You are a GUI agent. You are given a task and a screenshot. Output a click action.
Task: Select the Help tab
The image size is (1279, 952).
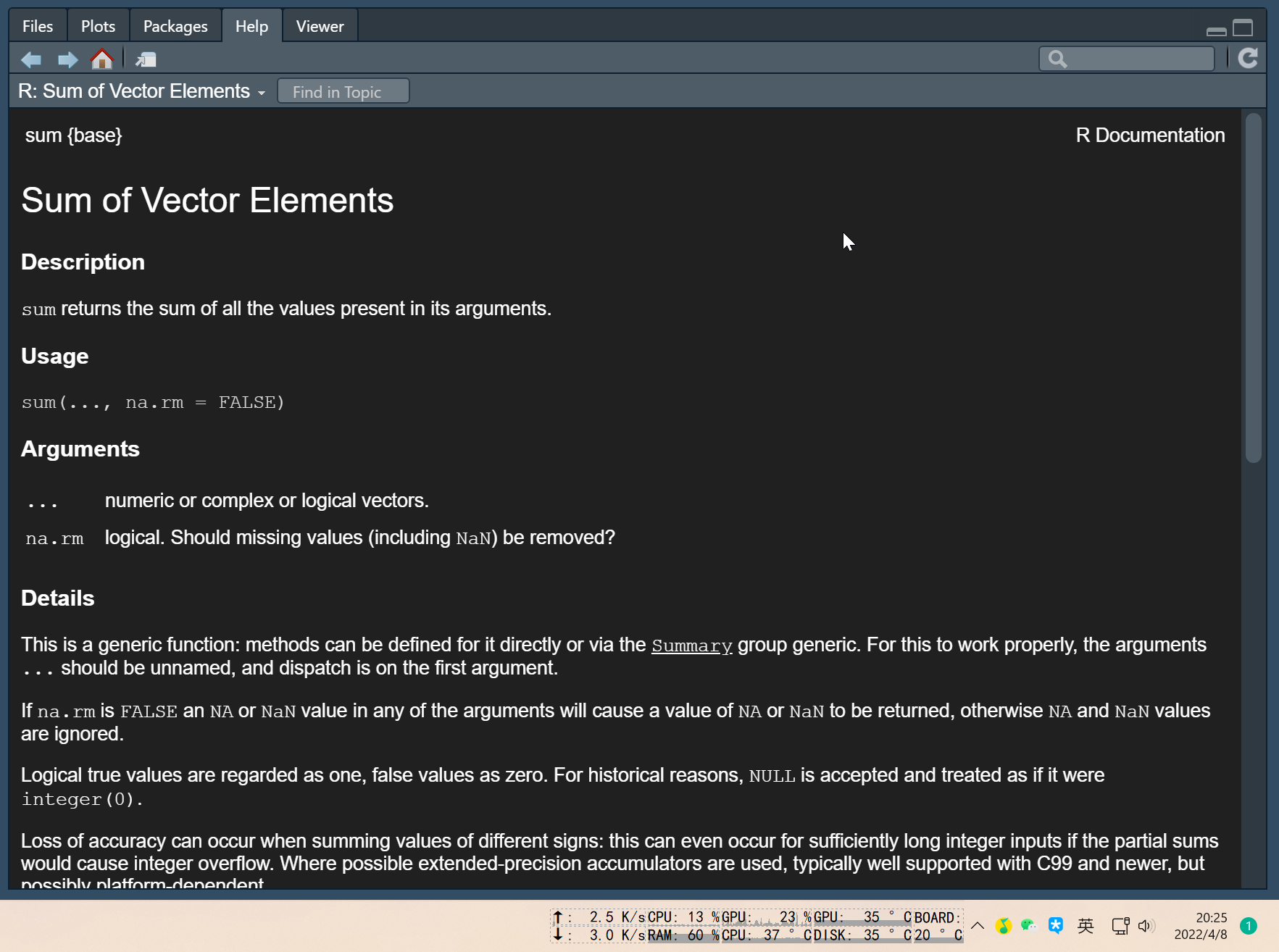tap(251, 26)
